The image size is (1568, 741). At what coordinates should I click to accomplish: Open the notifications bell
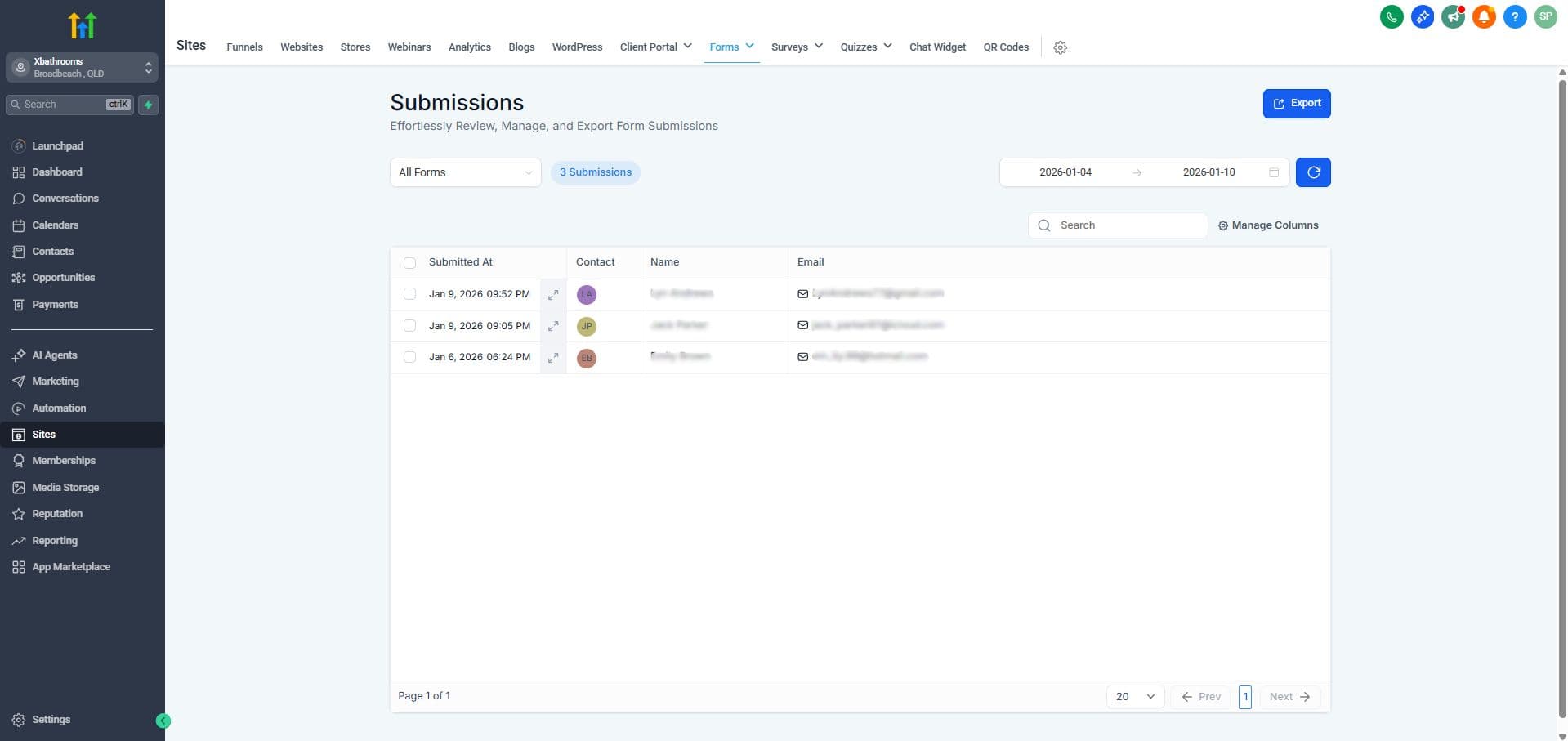pos(1485,16)
